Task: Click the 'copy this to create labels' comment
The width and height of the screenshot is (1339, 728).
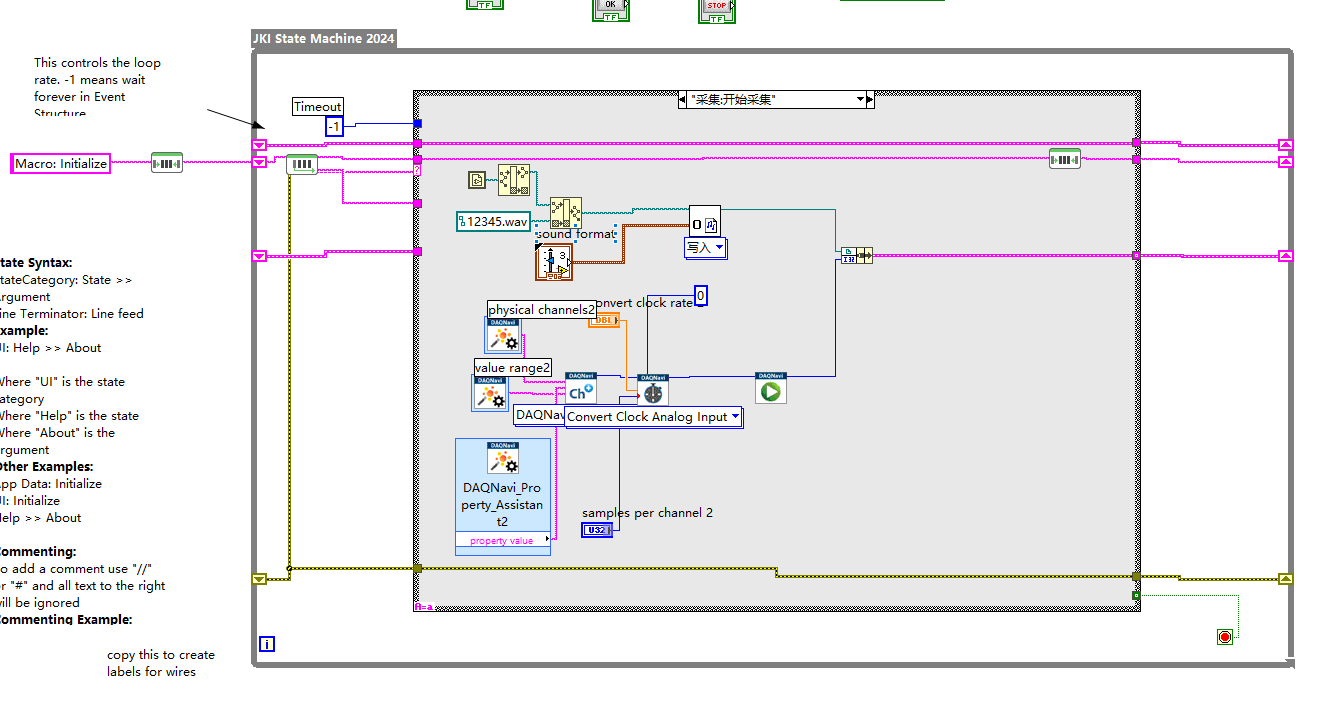Action: pyautogui.click(x=161, y=663)
